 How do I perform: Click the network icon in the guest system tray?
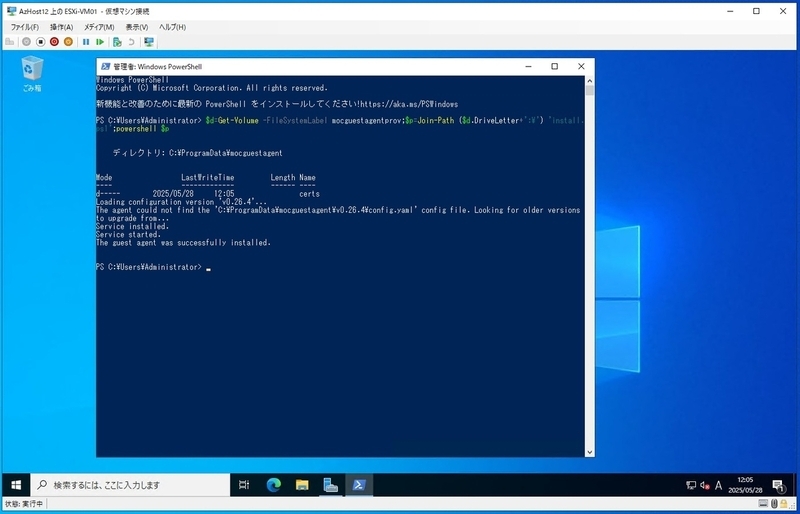[x=691, y=485]
